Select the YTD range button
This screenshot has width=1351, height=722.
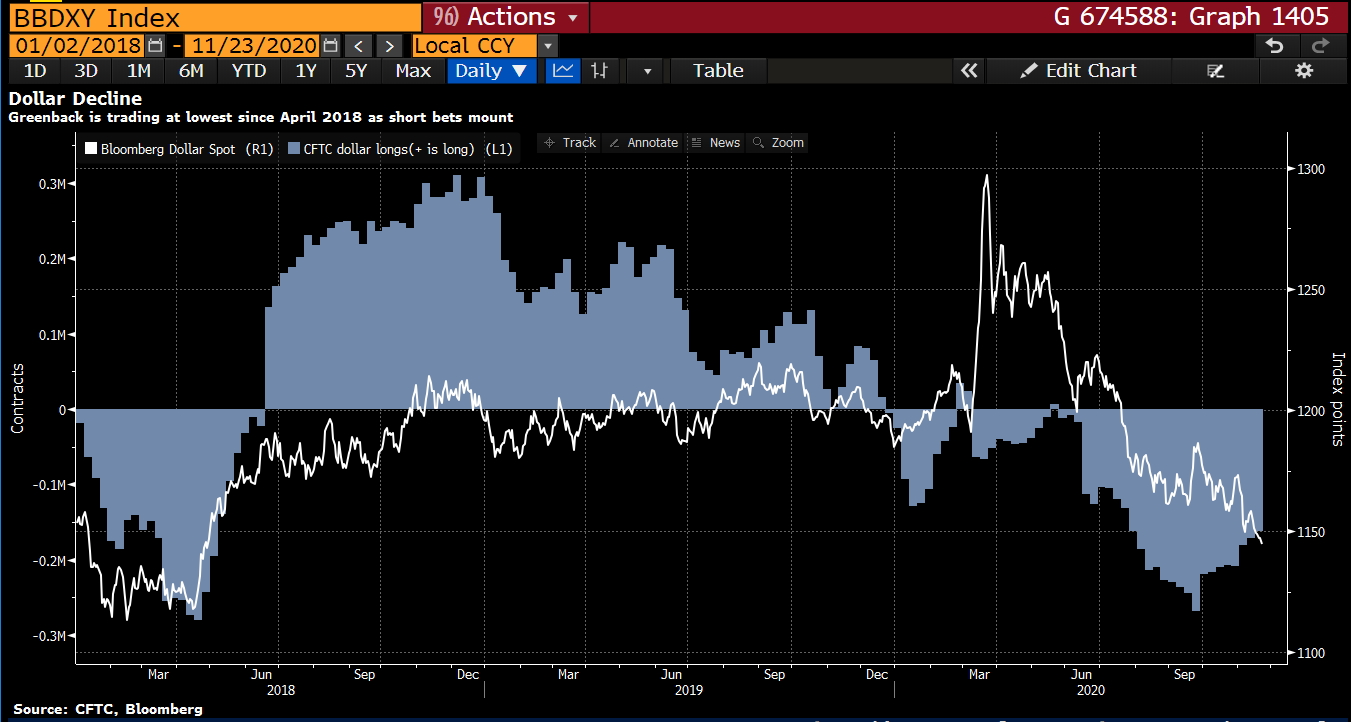249,70
